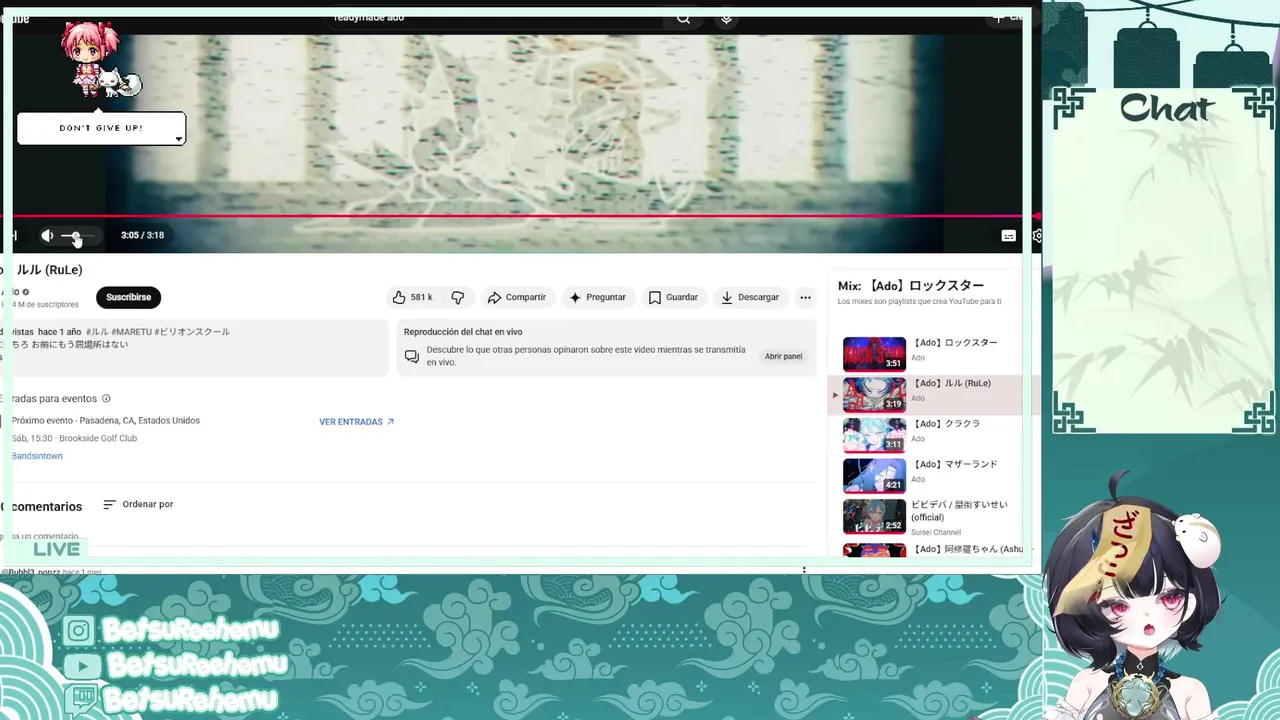Click the DON'T GIVE UP! dialog arrow

pos(178,139)
